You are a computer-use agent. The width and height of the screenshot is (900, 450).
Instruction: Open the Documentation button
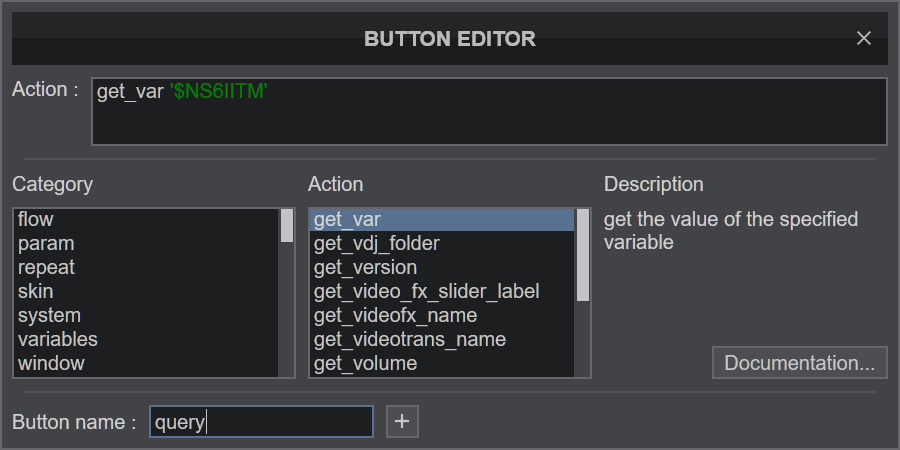(800, 363)
